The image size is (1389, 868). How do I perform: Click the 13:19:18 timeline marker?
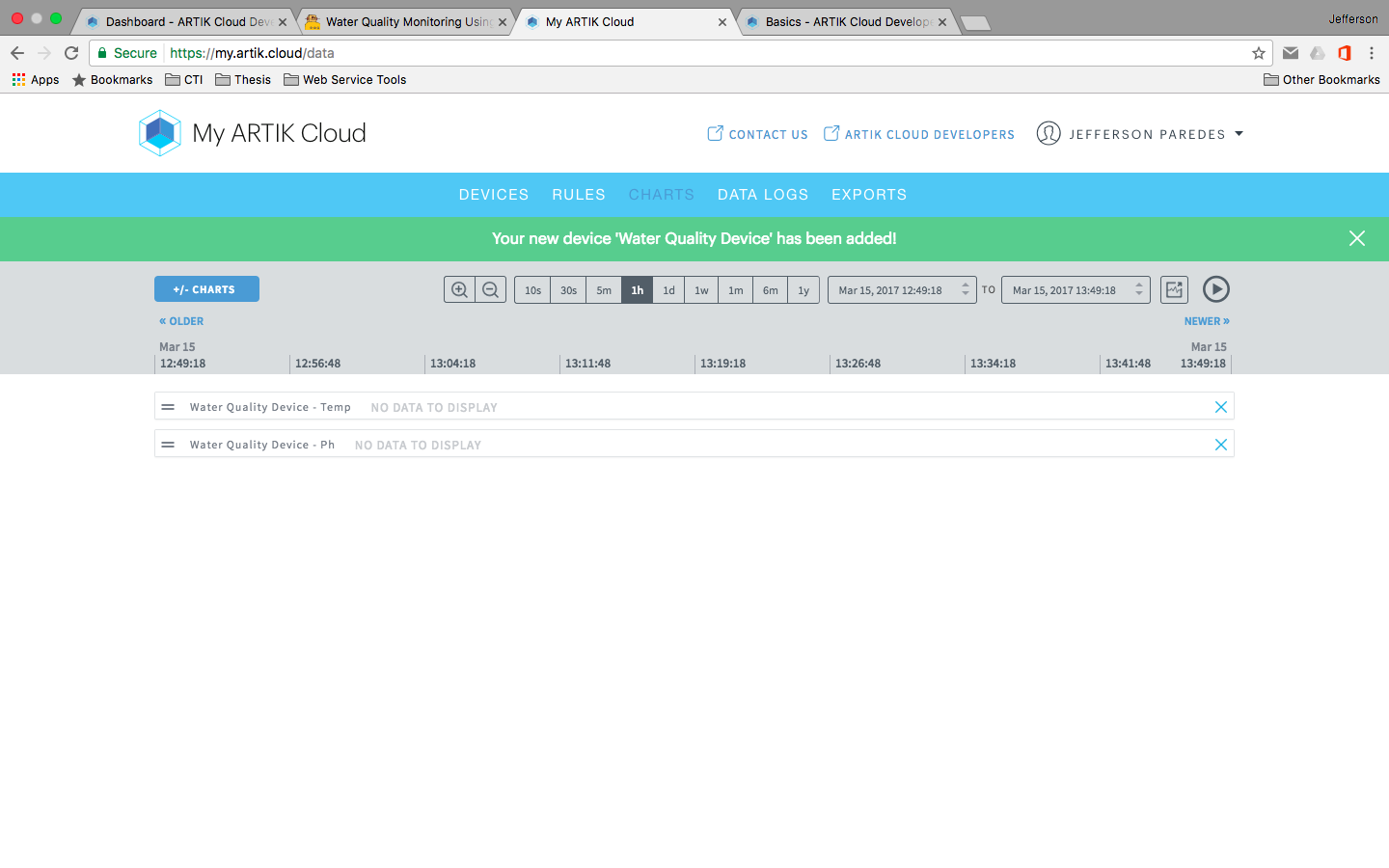point(722,364)
